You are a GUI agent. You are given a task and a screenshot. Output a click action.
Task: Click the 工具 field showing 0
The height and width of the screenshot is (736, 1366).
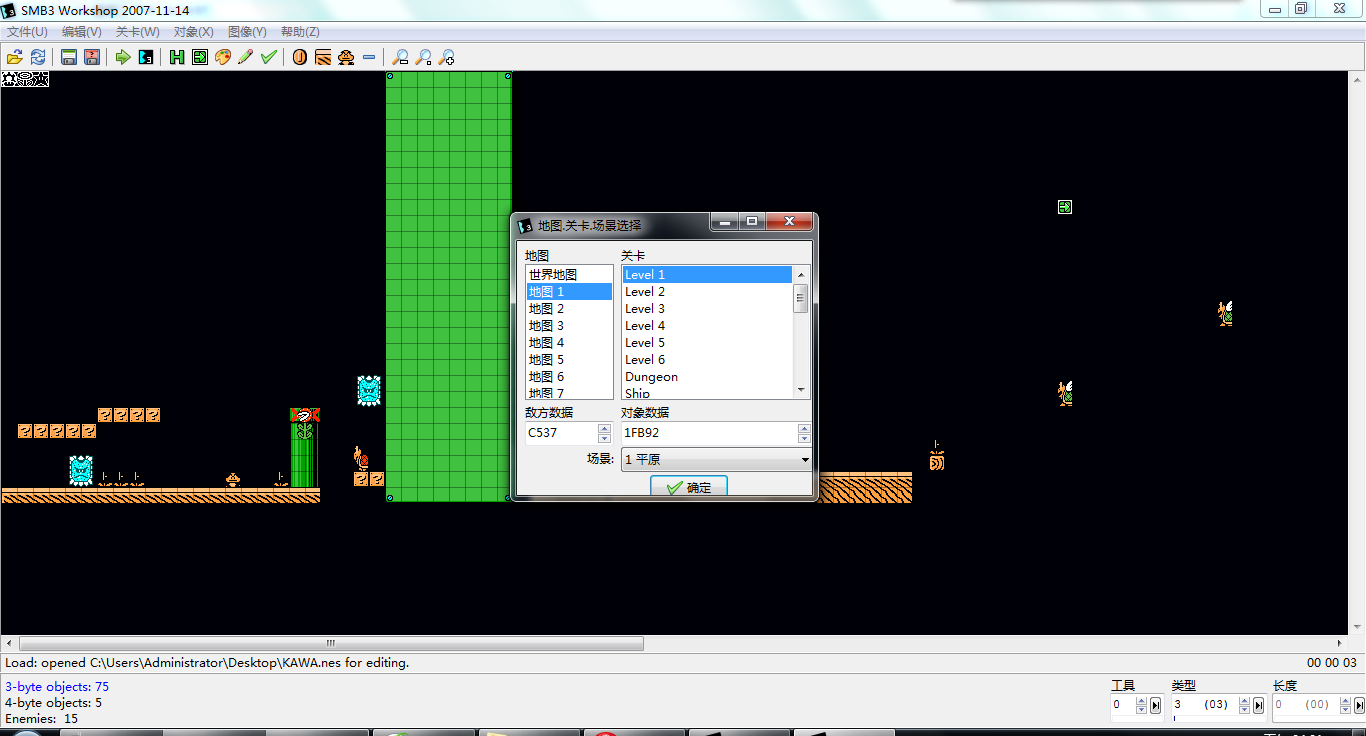pos(1123,705)
